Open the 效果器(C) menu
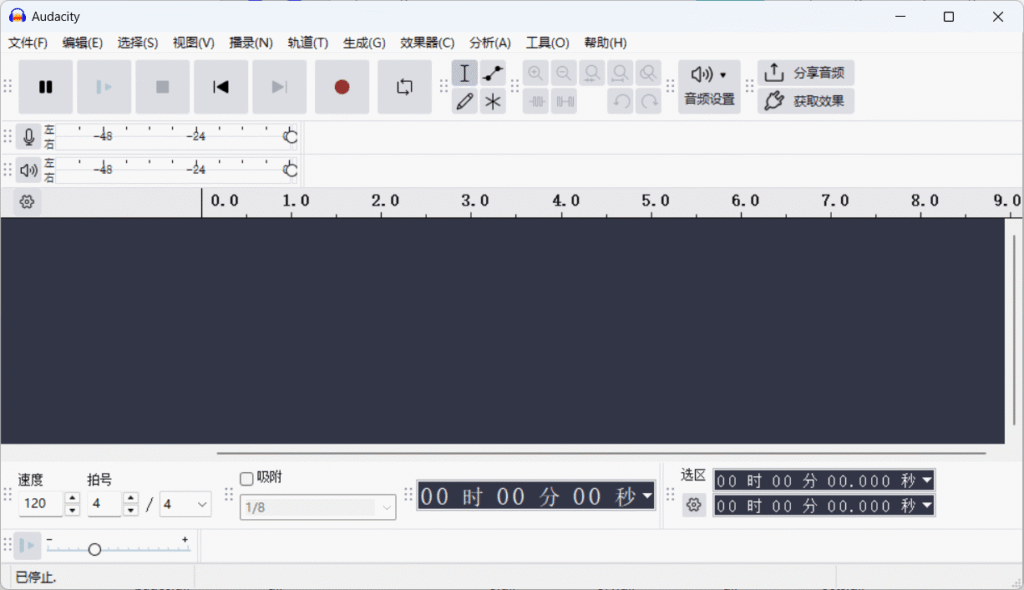The width and height of the screenshot is (1024, 590). click(x=427, y=43)
